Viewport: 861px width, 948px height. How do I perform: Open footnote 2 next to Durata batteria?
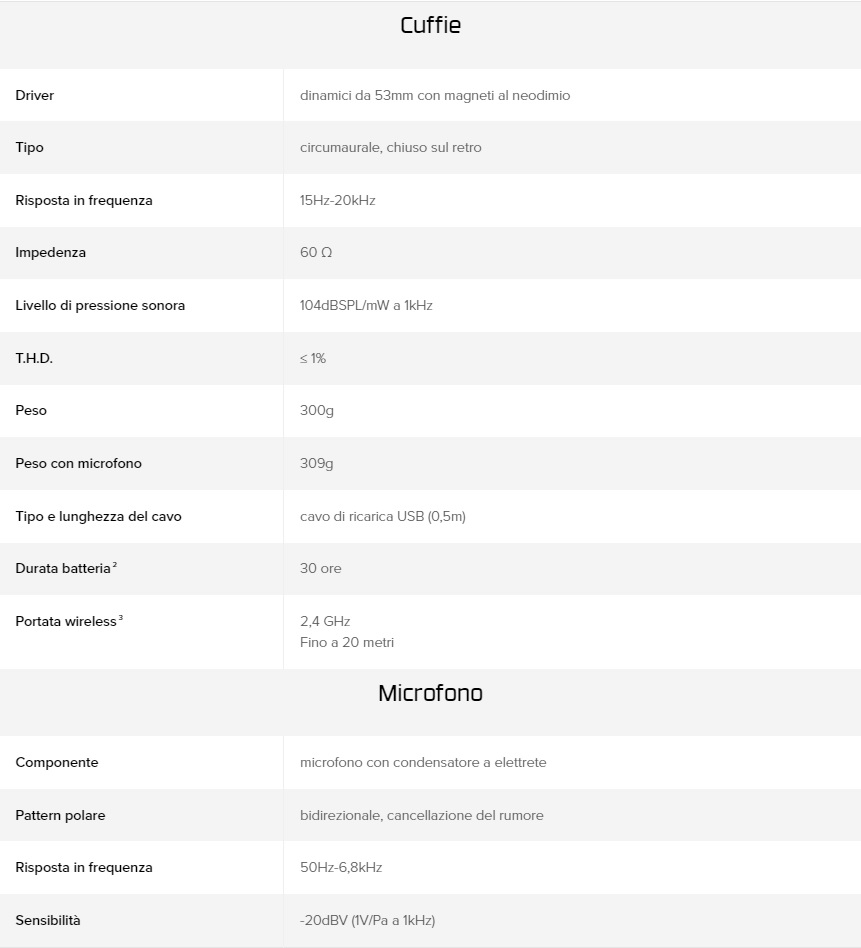[115, 565]
